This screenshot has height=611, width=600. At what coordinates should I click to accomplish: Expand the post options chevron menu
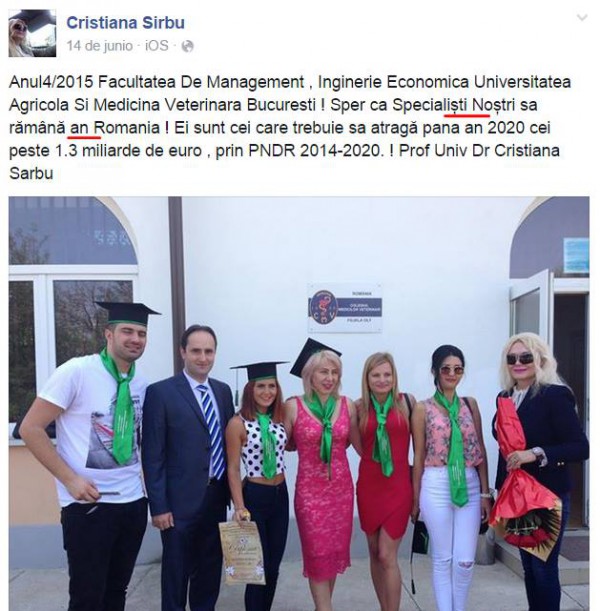(x=582, y=18)
